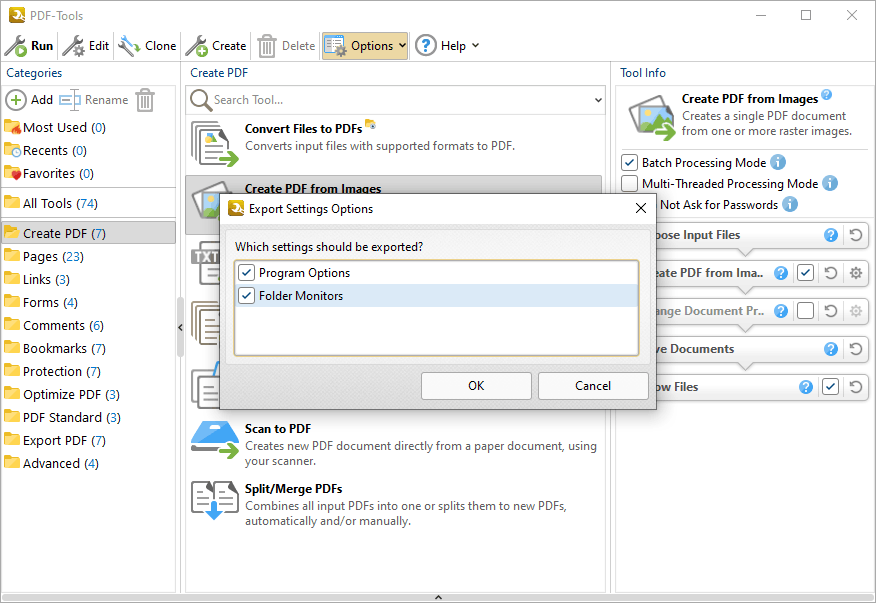Select Pages (23) category
The image size is (876, 603).
tap(44, 257)
